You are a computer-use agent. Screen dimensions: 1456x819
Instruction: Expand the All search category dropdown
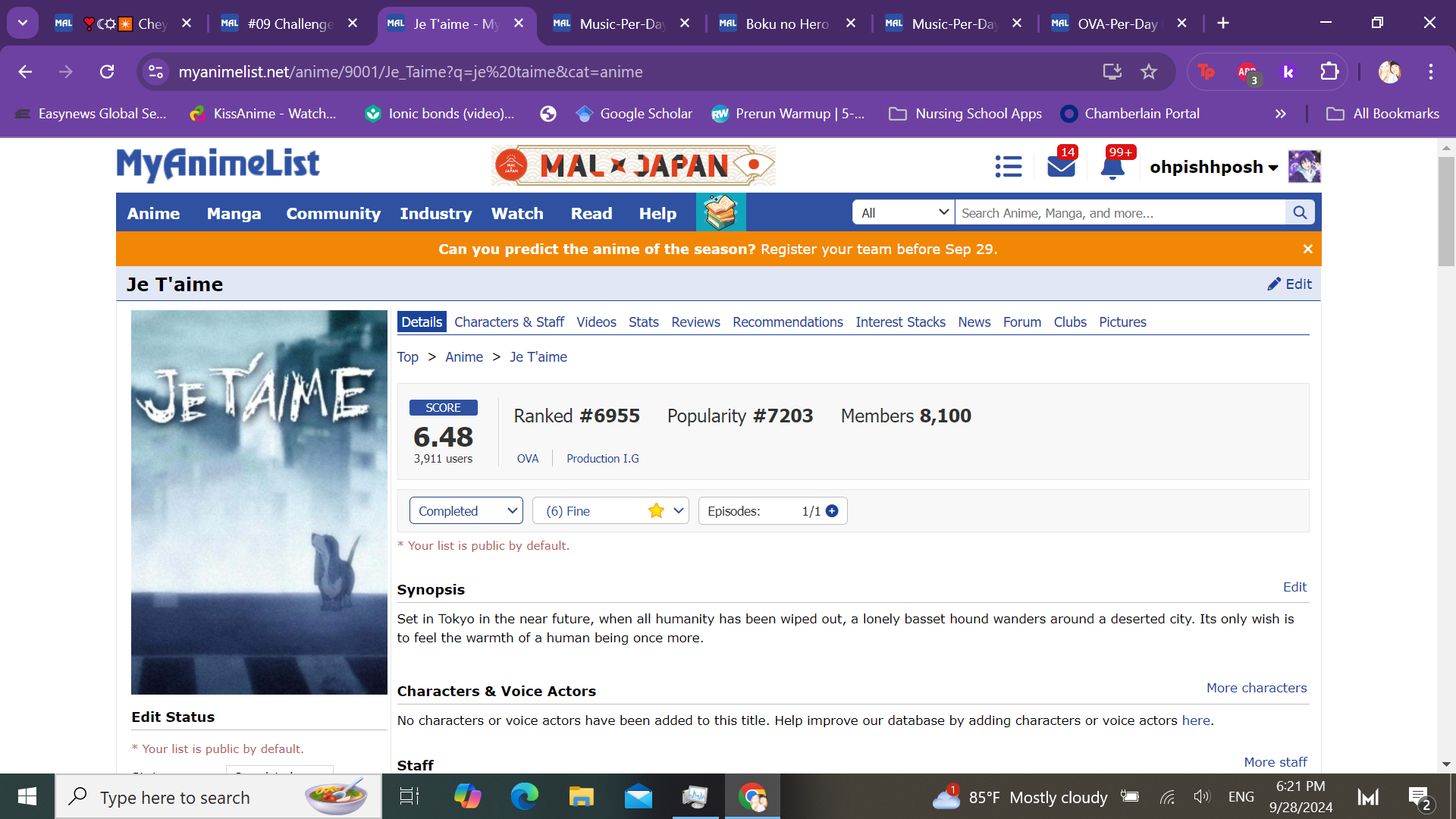coord(903,212)
